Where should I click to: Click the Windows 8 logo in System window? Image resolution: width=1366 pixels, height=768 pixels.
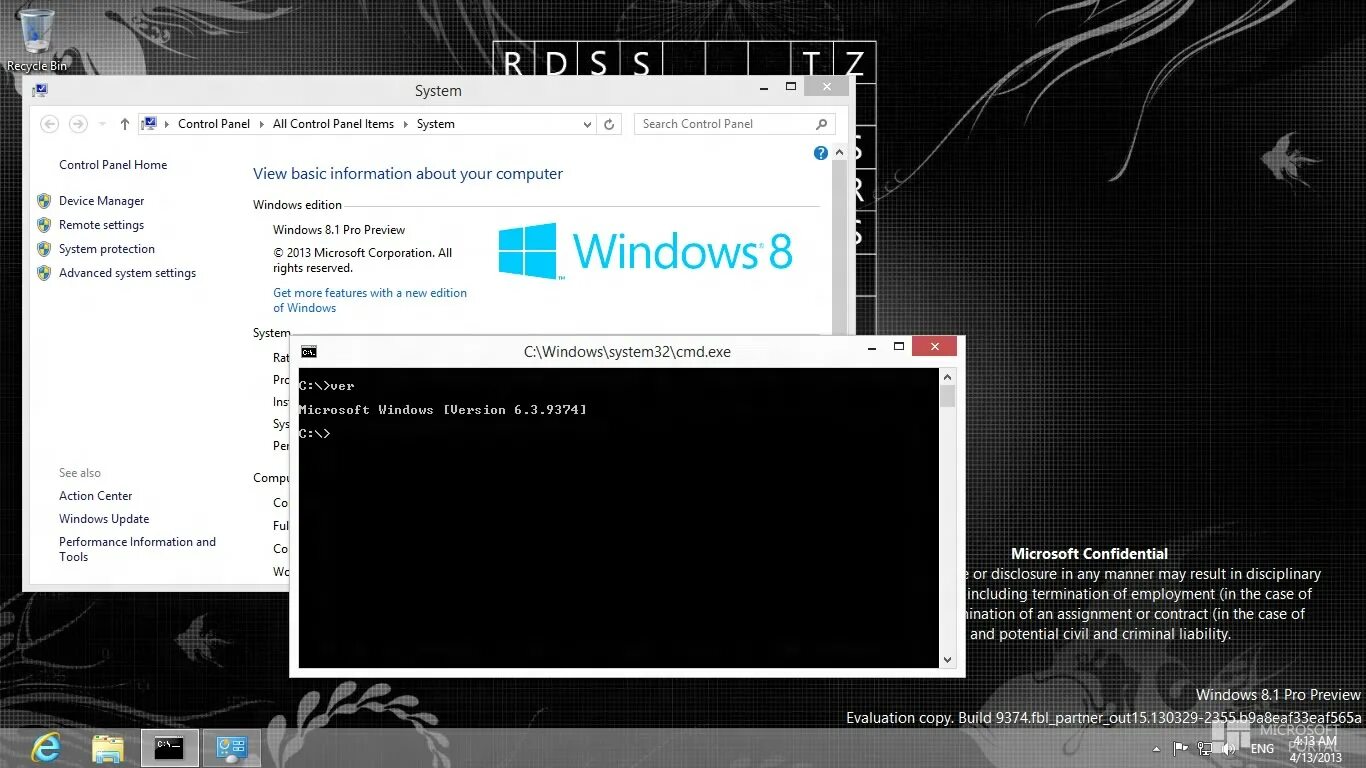[x=645, y=251]
